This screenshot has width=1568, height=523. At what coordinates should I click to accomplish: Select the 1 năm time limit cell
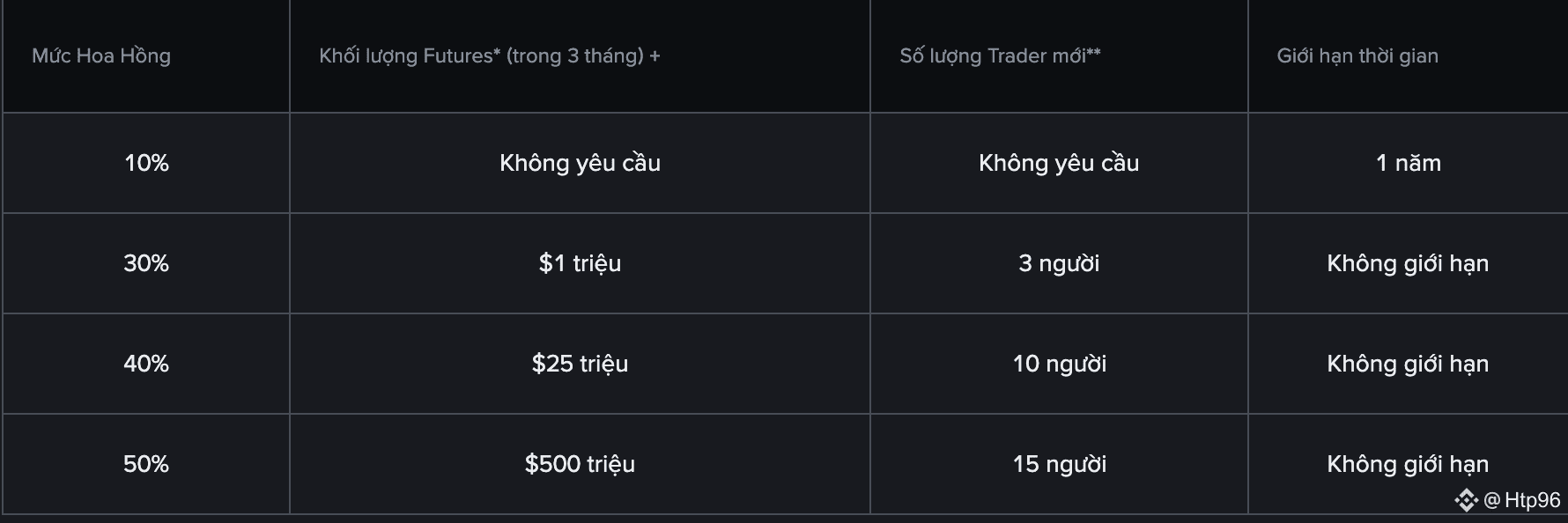pyautogui.click(x=1409, y=163)
